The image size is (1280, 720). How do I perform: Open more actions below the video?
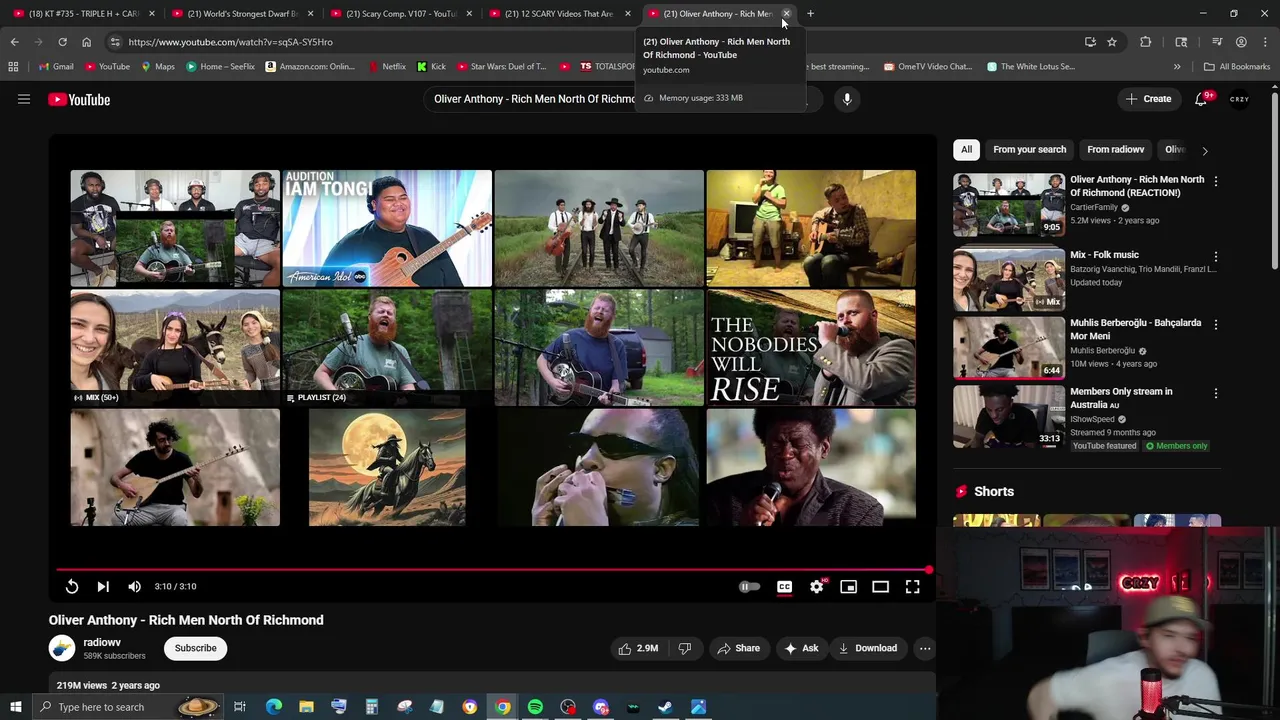click(925, 648)
